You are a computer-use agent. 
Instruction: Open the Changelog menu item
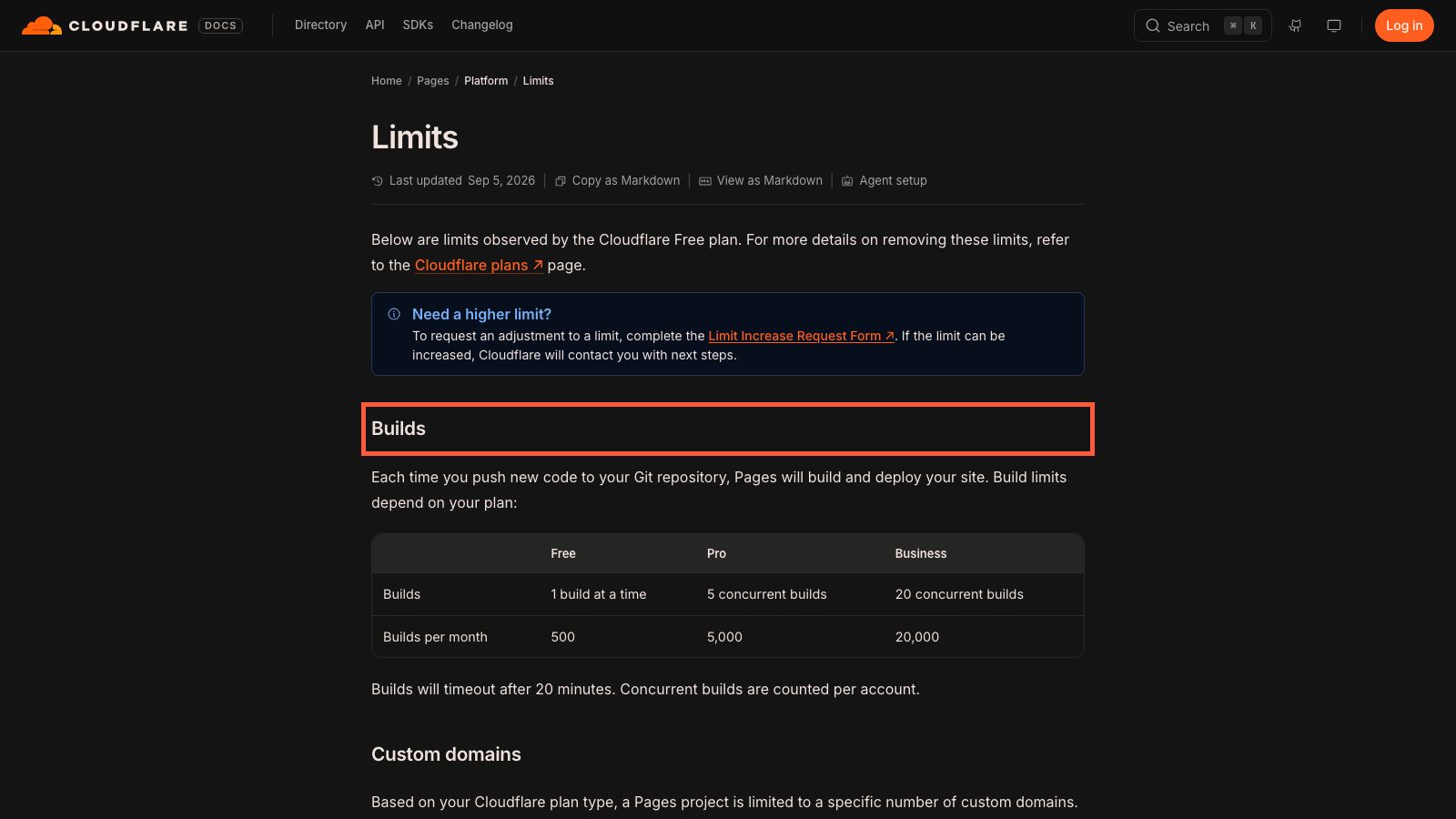point(482,25)
